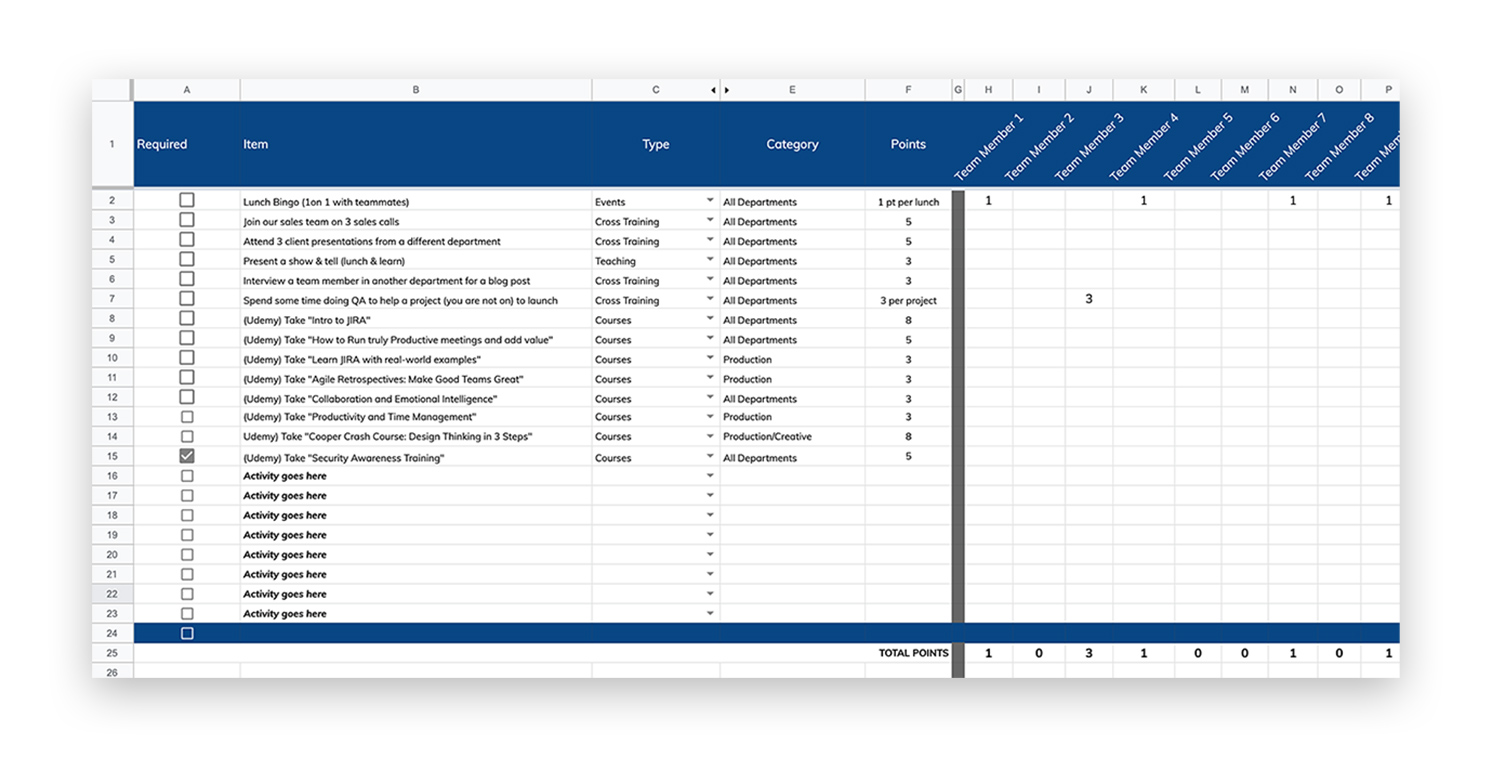Expand Teaching dropdown for Present a show & tell

click(x=710, y=260)
